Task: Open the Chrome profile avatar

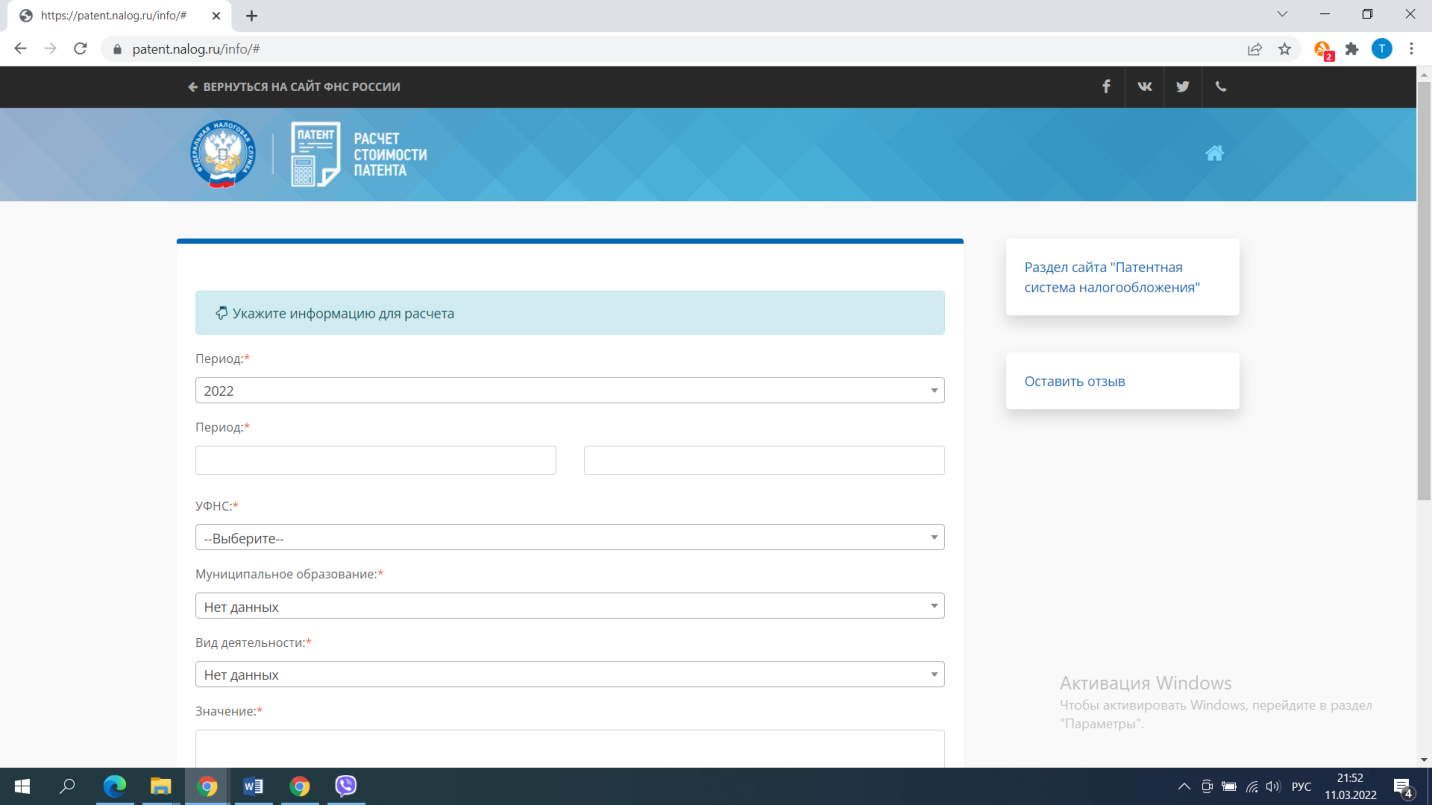Action: [1382, 49]
